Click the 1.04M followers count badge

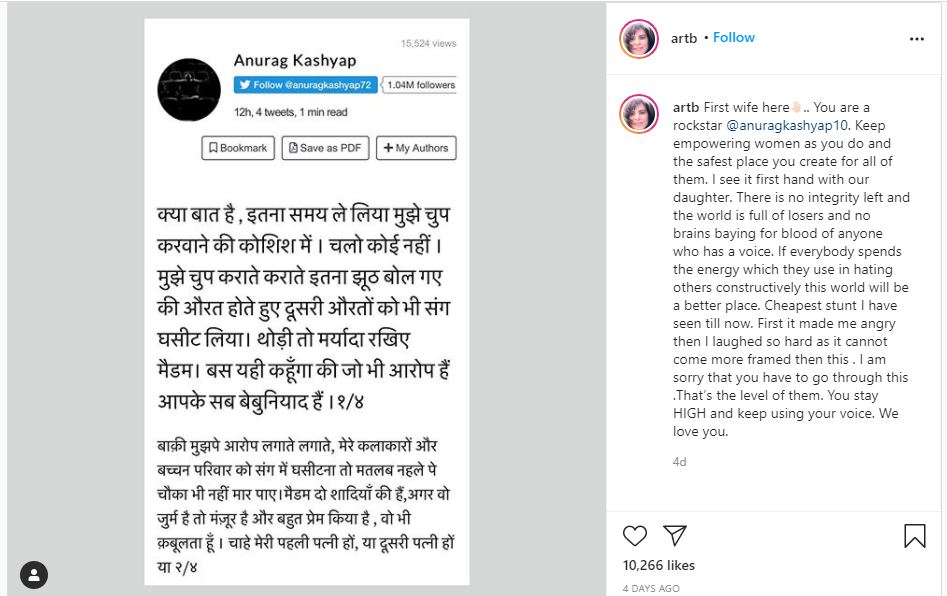click(419, 85)
